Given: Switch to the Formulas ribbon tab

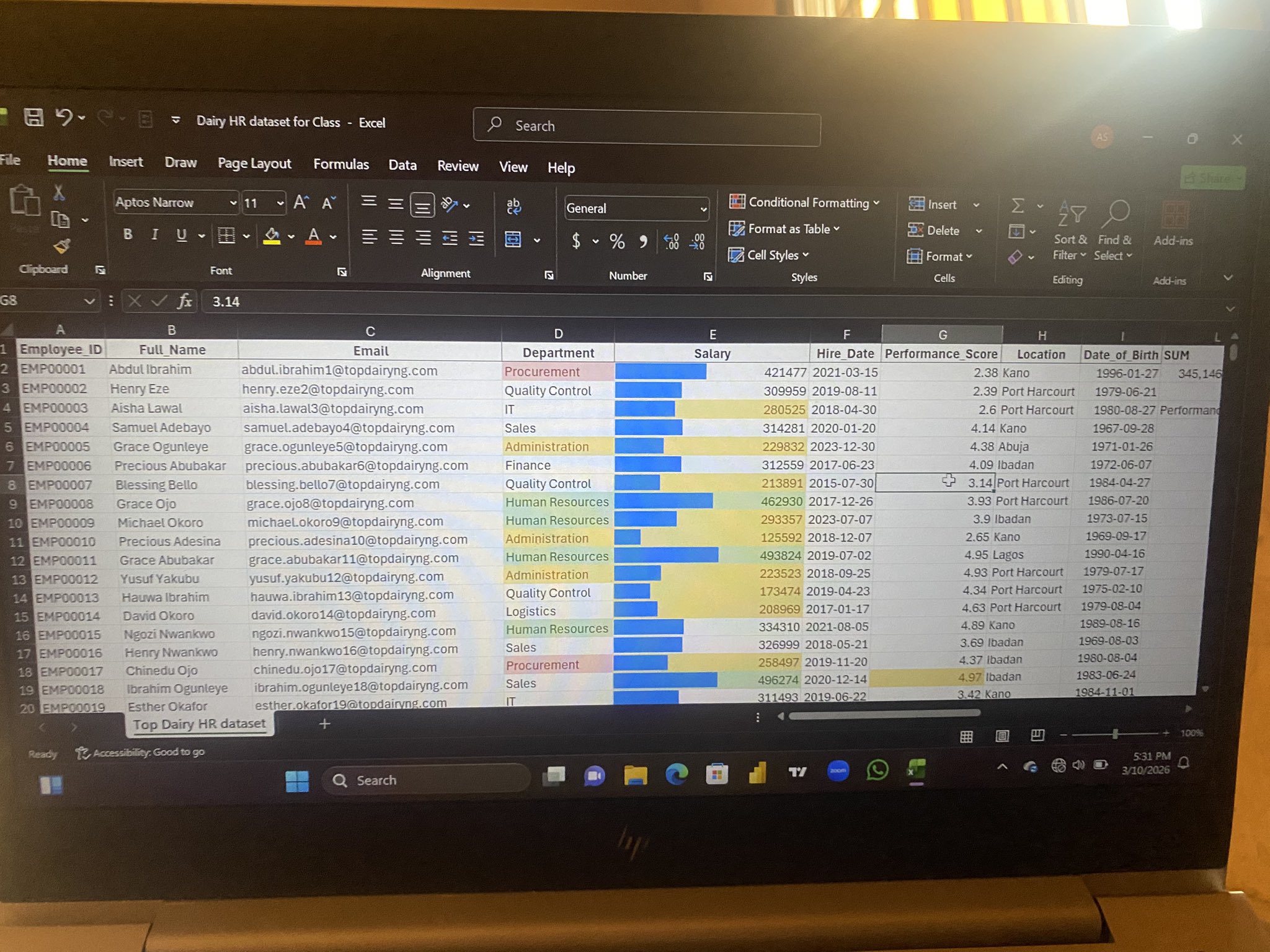Looking at the screenshot, I should pos(340,164).
